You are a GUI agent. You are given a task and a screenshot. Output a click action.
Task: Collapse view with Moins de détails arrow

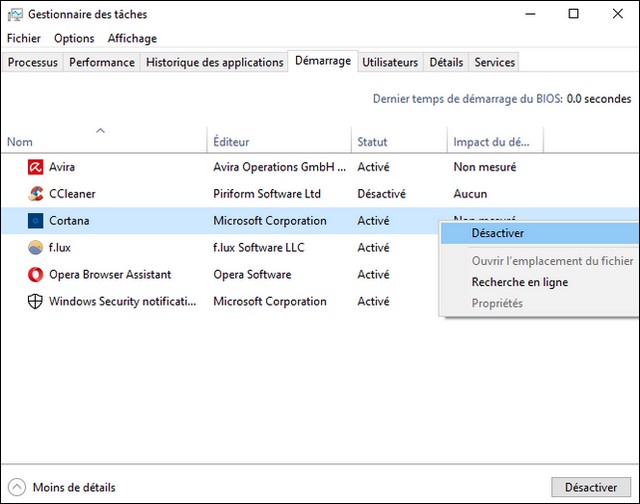(17, 487)
